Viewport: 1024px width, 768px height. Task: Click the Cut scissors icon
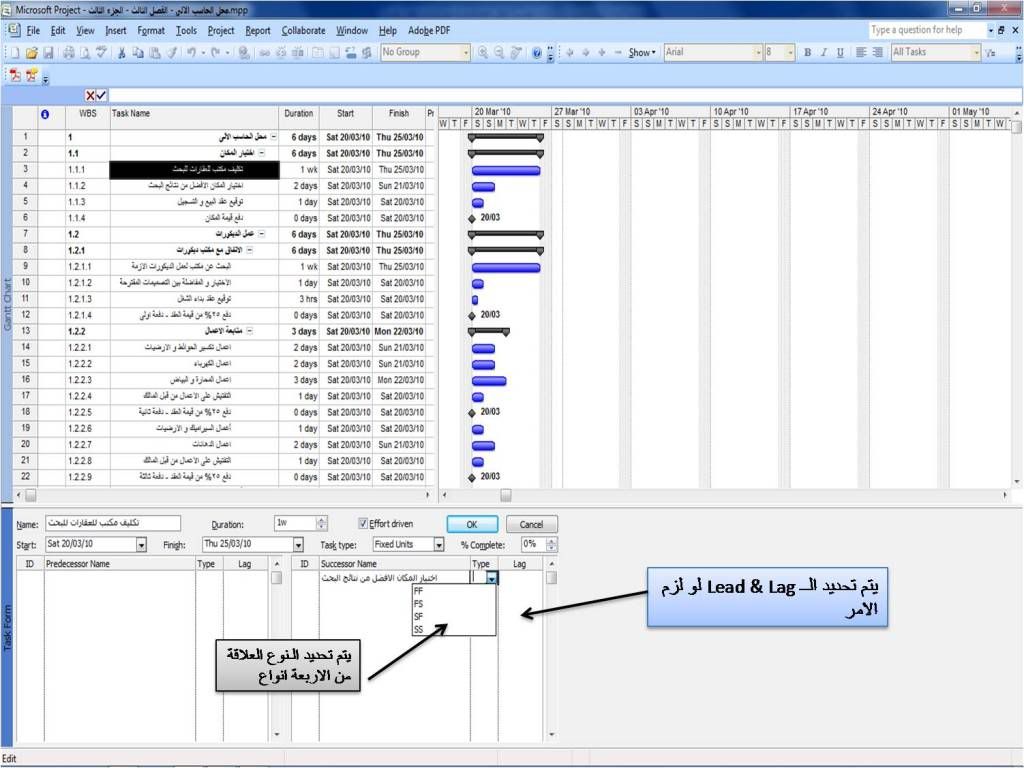click(121, 53)
